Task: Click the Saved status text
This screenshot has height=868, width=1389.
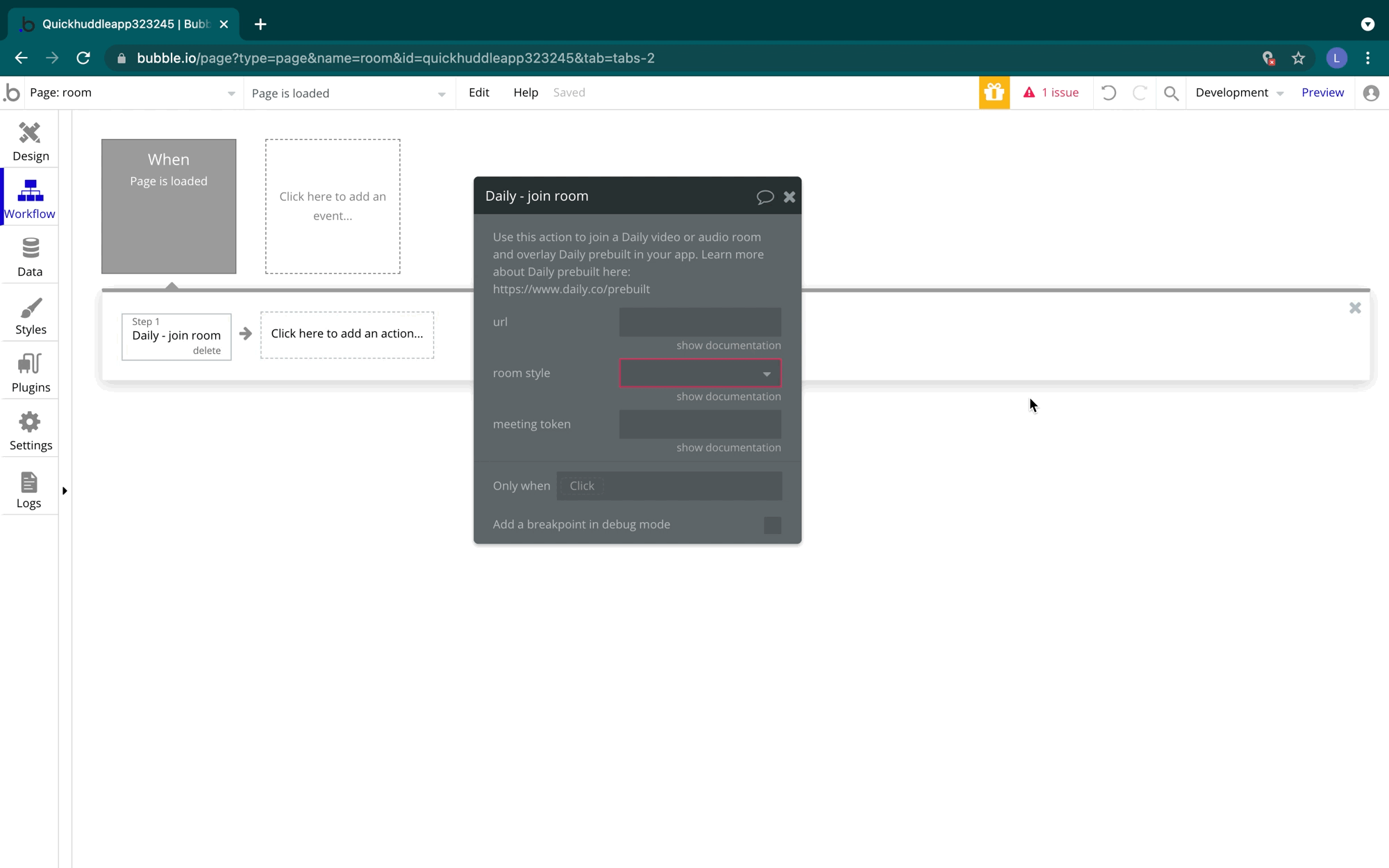Action: (569, 92)
